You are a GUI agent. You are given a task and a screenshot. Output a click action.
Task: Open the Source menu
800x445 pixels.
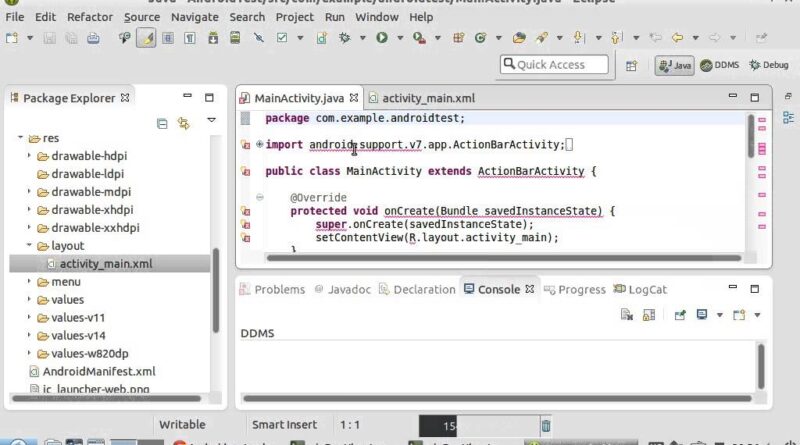pos(142,17)
